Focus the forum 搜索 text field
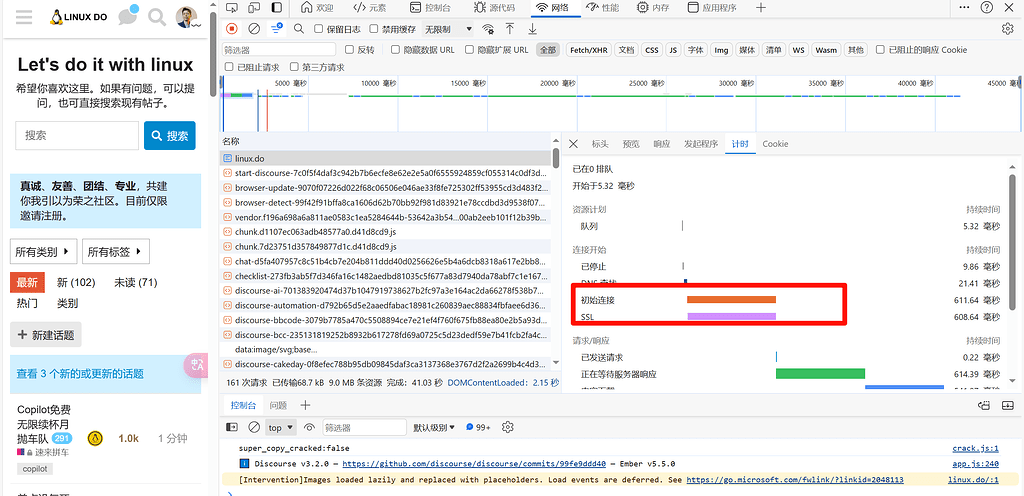 (x=76, y=136)
